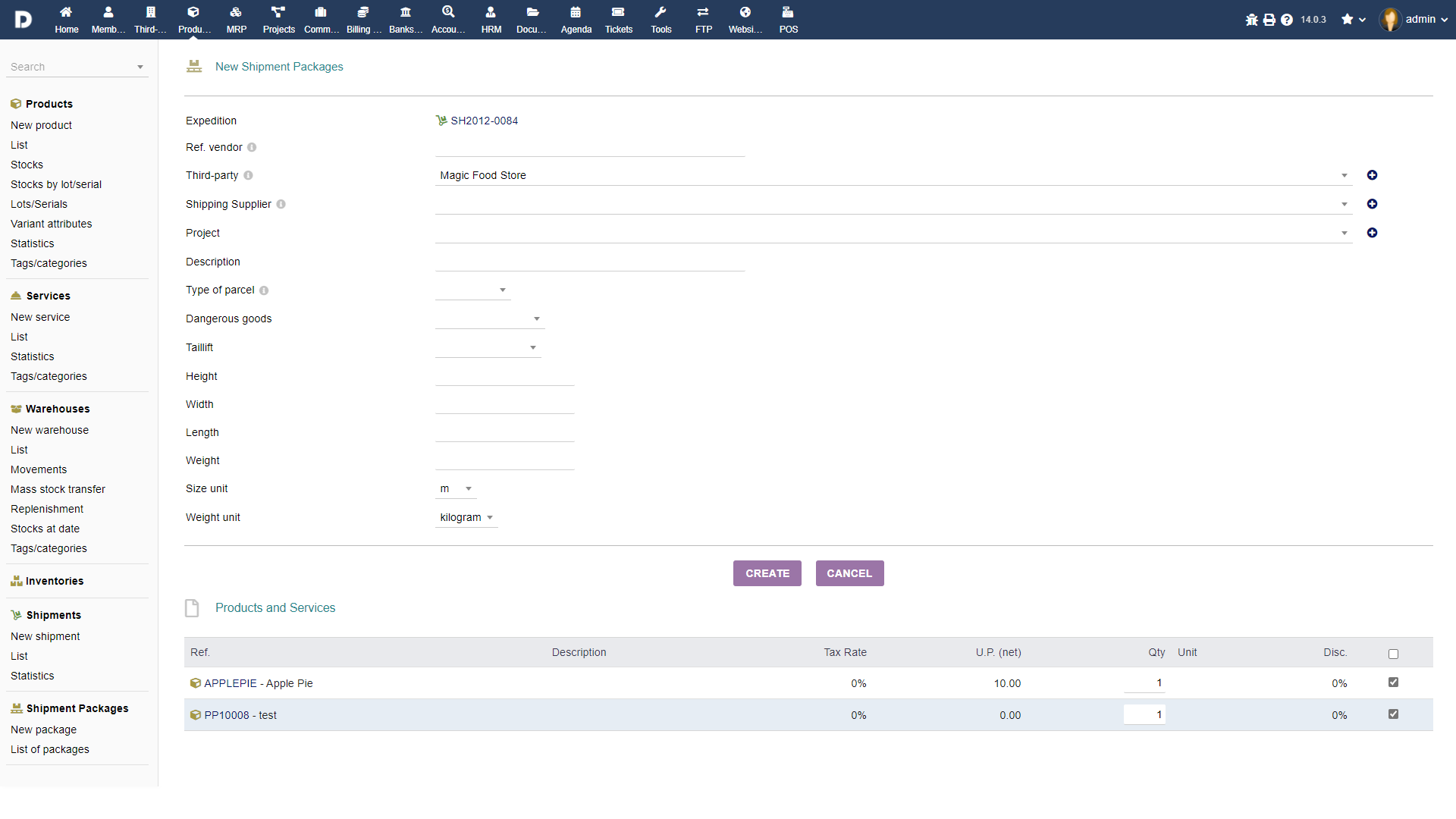Click the CREATE button
The height and width of the screenshot is (819, 1456).
tap(767, 573)
